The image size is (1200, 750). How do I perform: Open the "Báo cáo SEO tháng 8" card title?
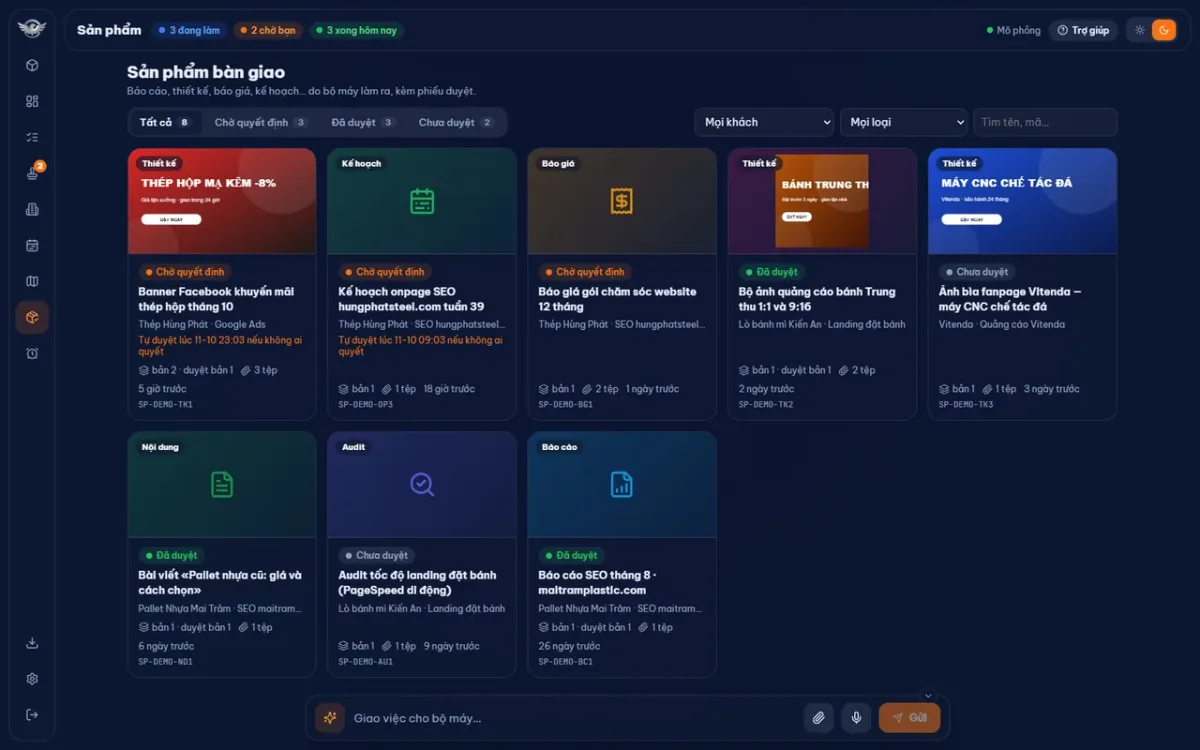click(x=597, y=583)
